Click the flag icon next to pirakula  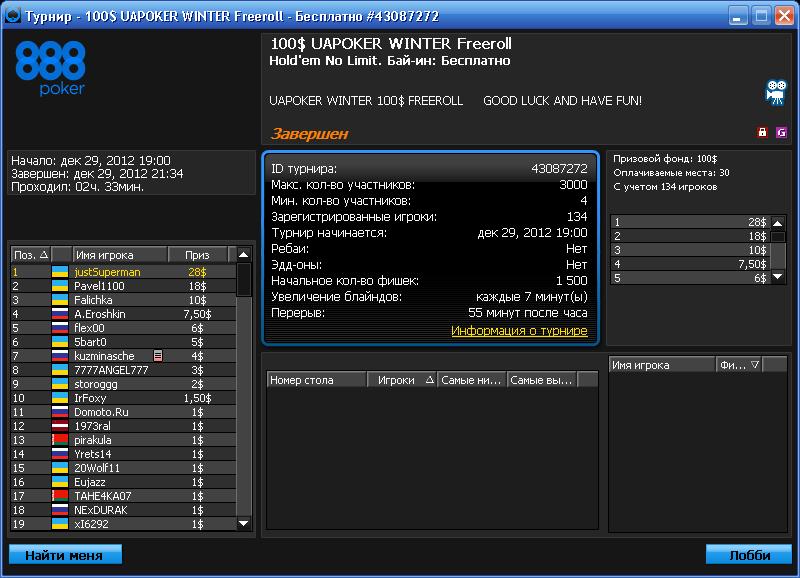(60, 440)
